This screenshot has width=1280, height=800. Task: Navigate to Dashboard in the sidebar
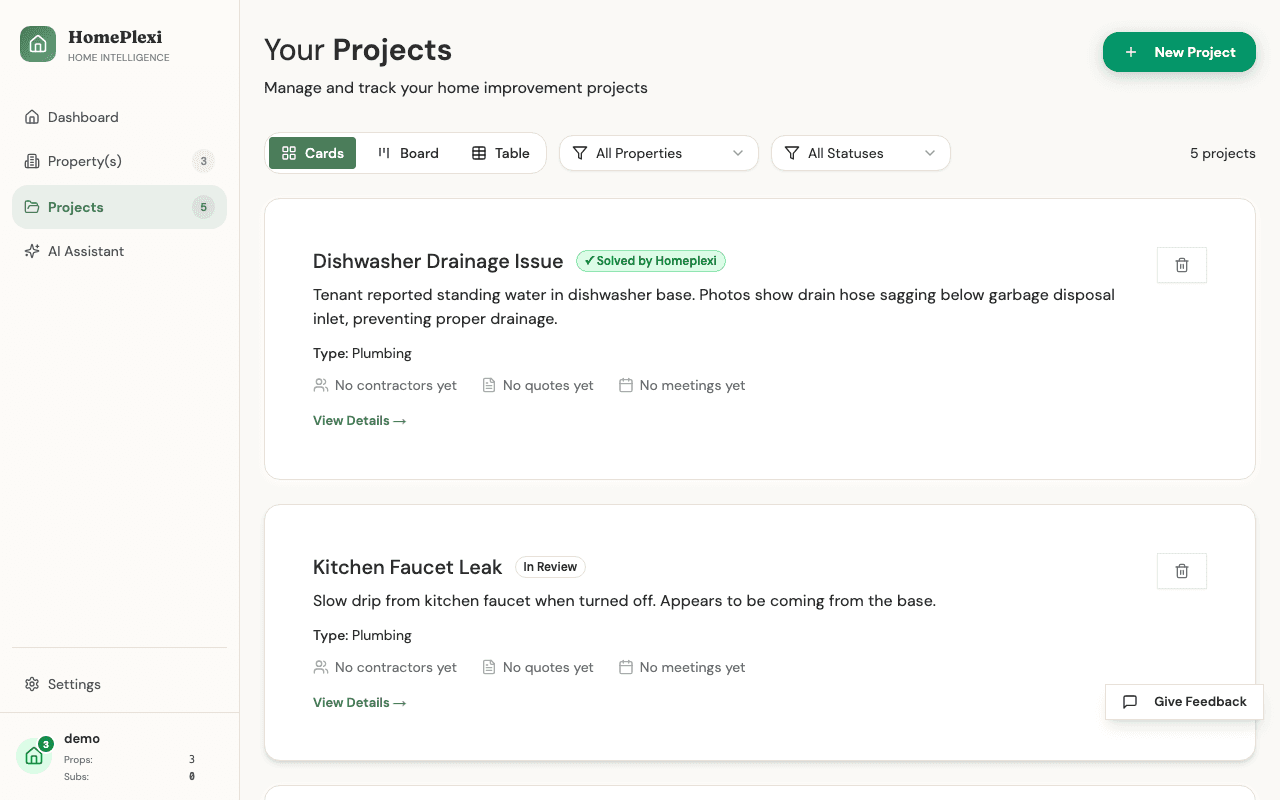pyautogui.click(x=83, y=117)
